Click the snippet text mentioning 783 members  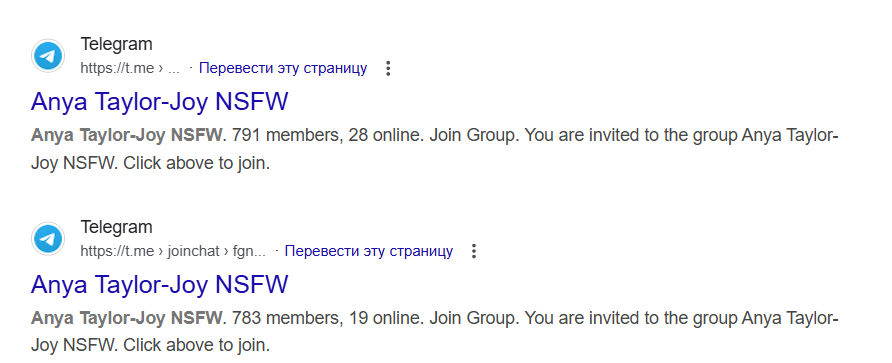tap(435, 332)
